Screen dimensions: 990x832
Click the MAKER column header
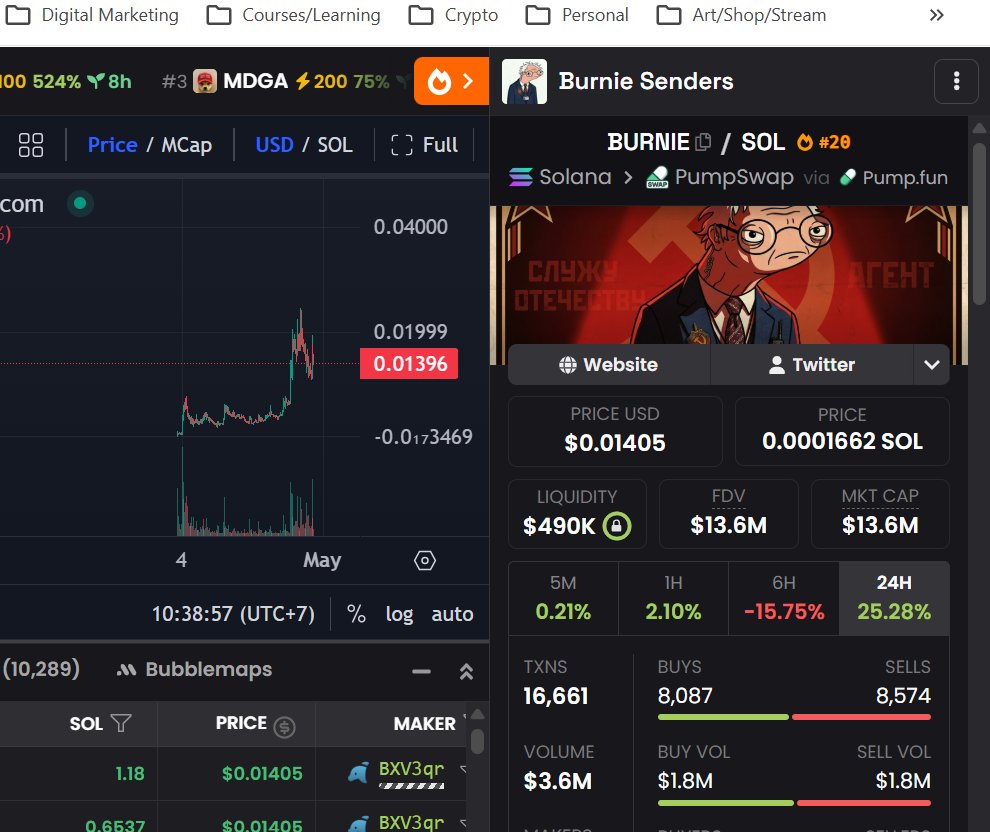point(424,723)
